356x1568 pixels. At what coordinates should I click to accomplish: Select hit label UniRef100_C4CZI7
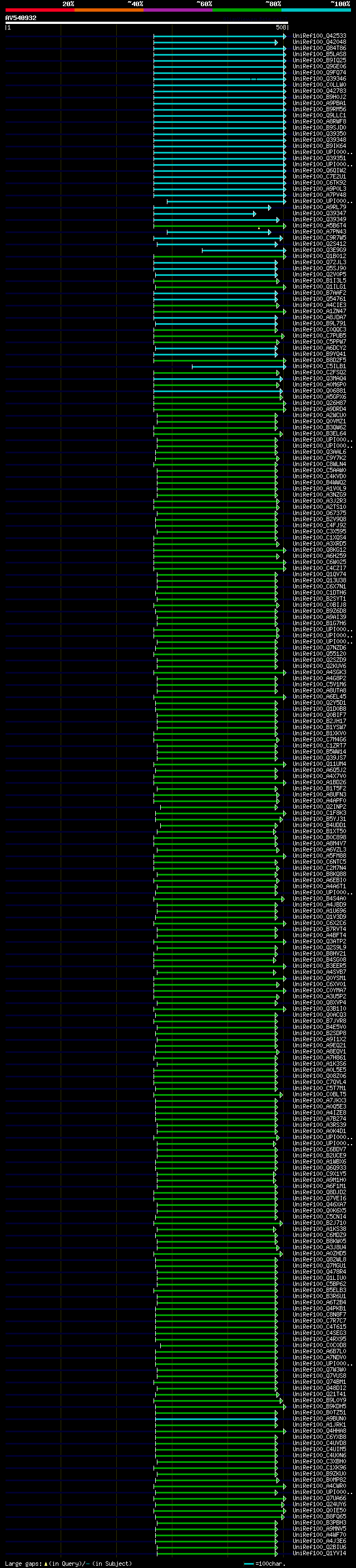pos(319,568)
